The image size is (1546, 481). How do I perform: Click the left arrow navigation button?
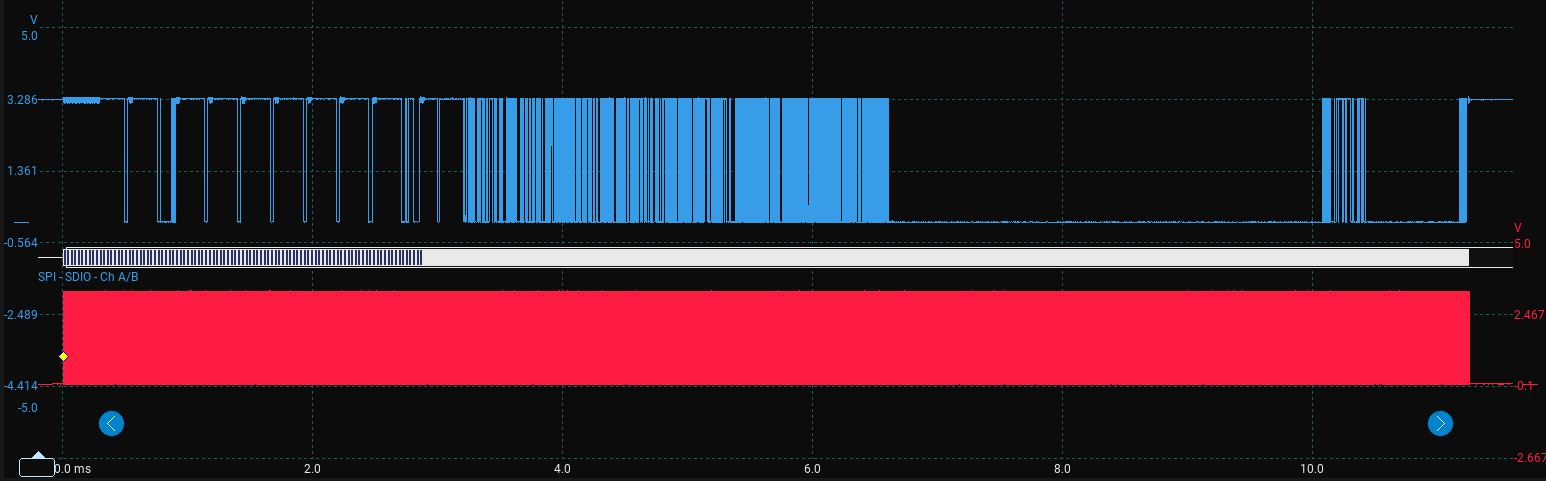112,423
